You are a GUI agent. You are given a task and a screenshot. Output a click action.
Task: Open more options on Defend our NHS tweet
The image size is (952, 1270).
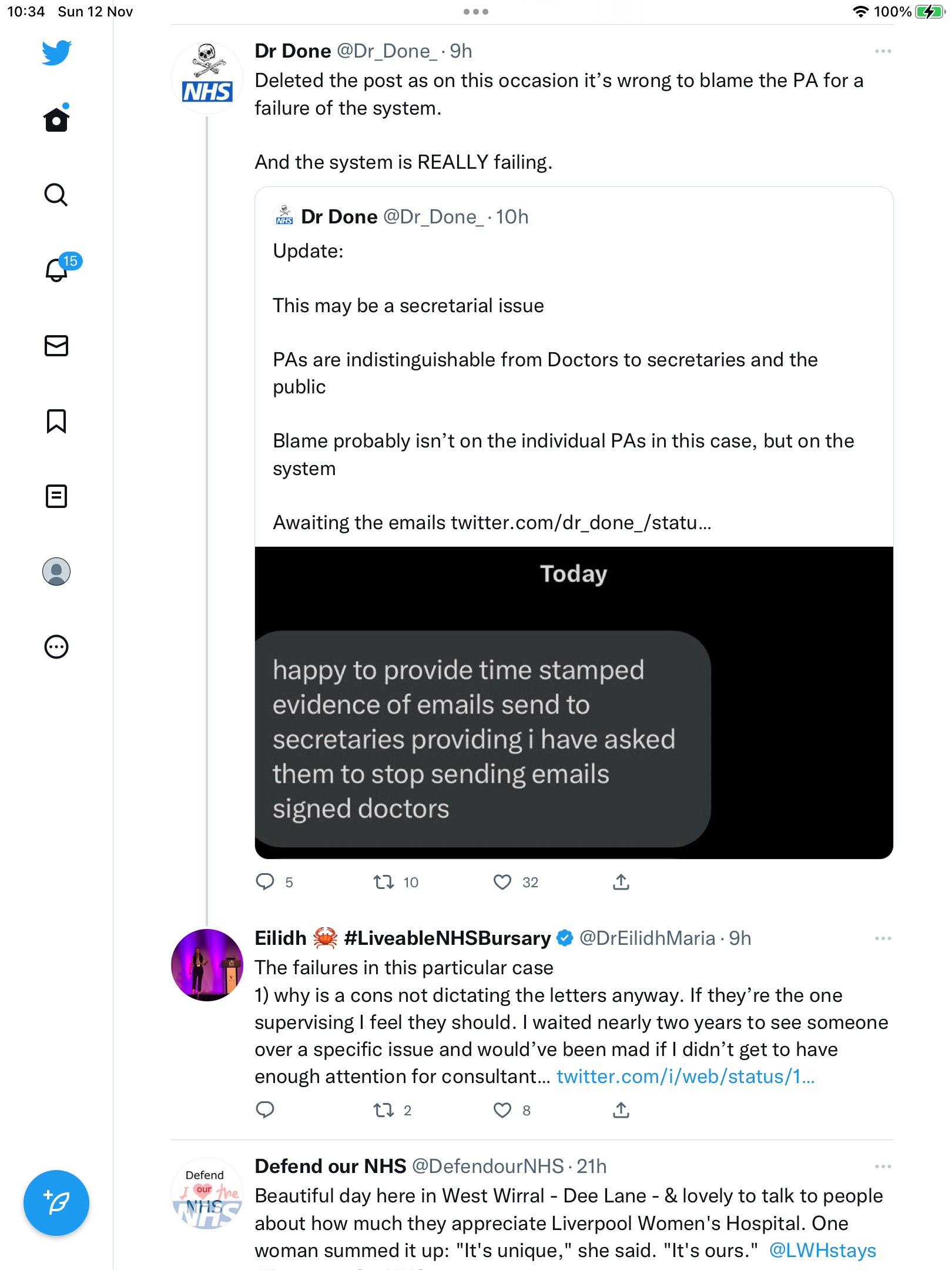[883, 1167]
